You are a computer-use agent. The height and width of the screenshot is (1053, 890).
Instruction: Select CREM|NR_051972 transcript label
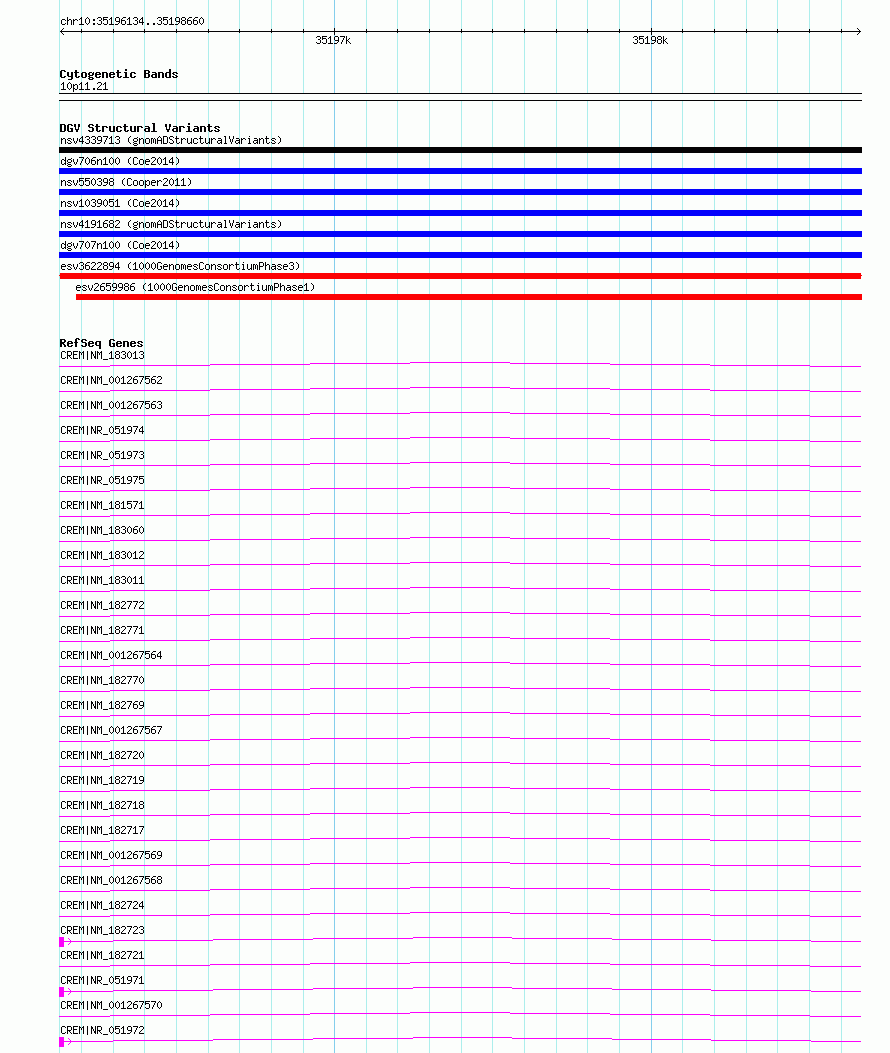[102, 1030]
